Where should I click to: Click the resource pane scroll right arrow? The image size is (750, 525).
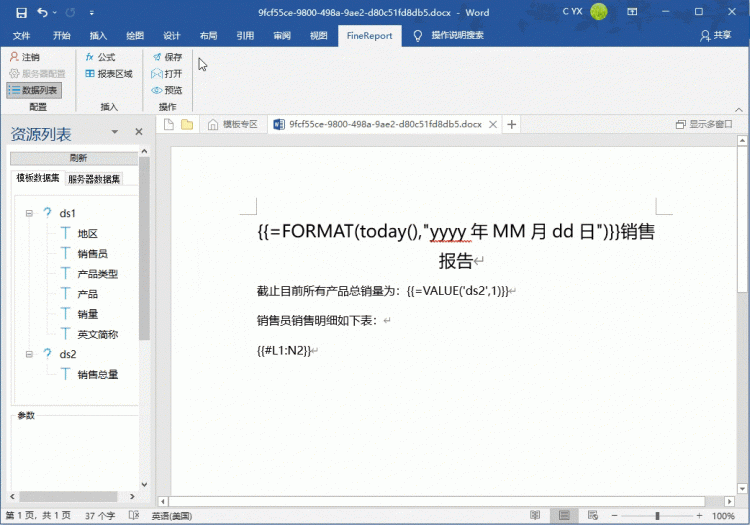click(x=132, y=496)
